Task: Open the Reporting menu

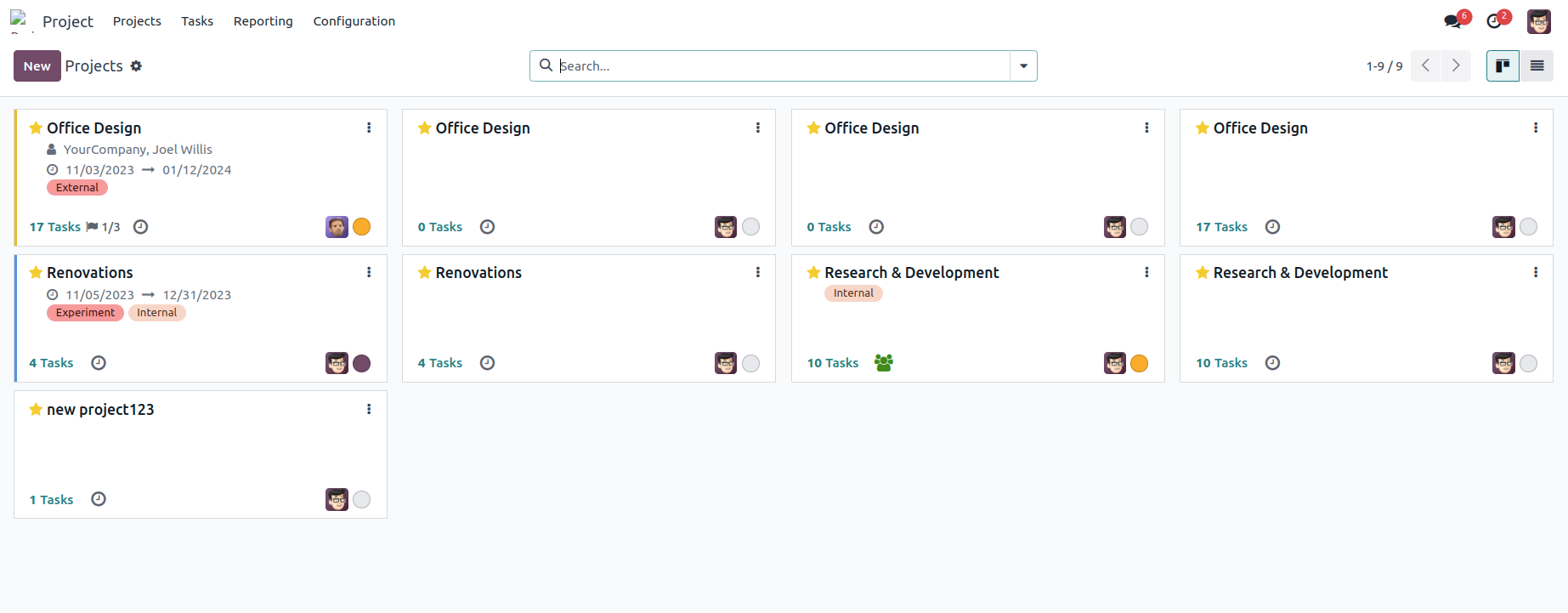Action: tap(263, 21)
